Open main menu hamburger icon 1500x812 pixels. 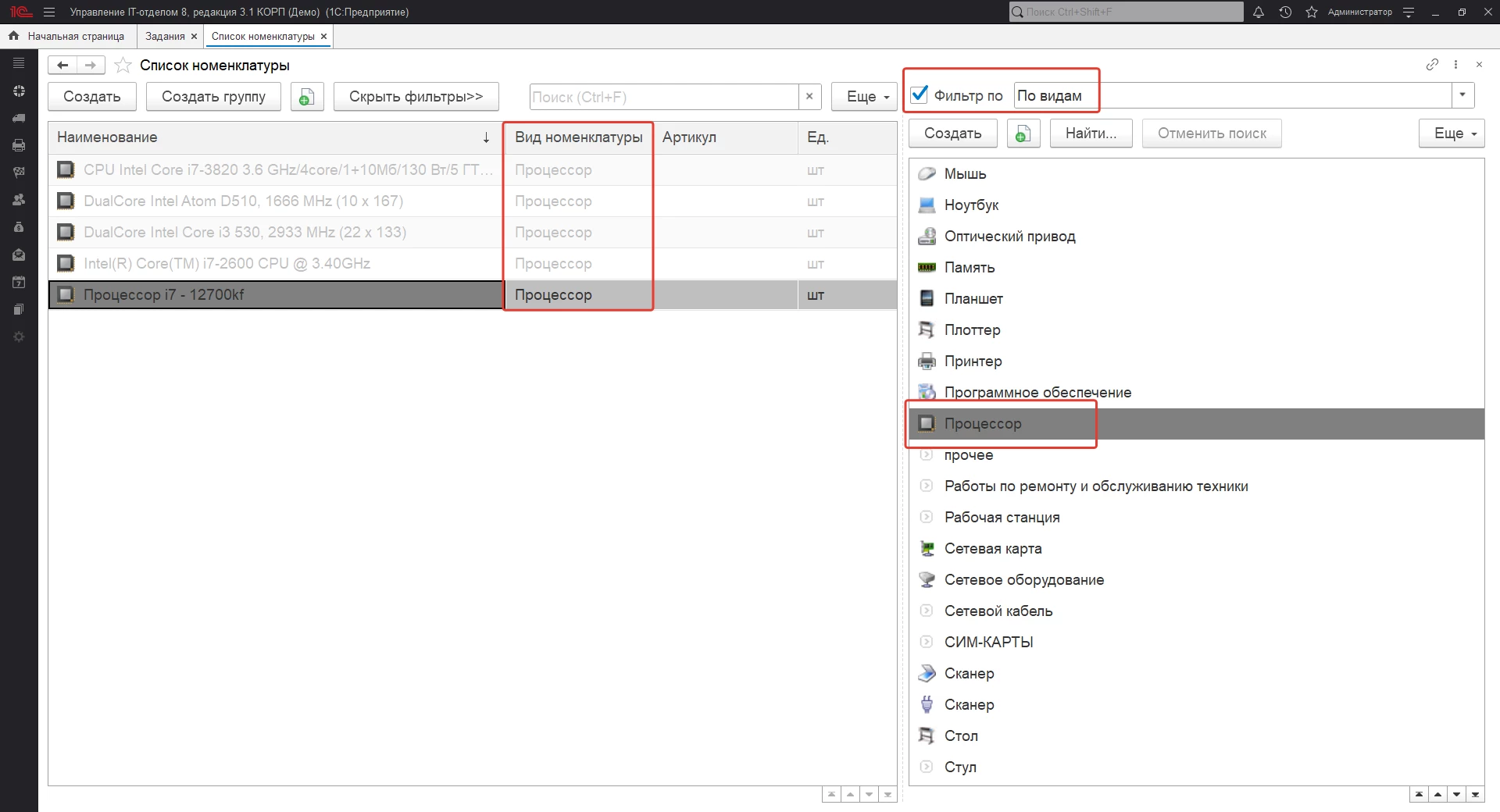49,12
